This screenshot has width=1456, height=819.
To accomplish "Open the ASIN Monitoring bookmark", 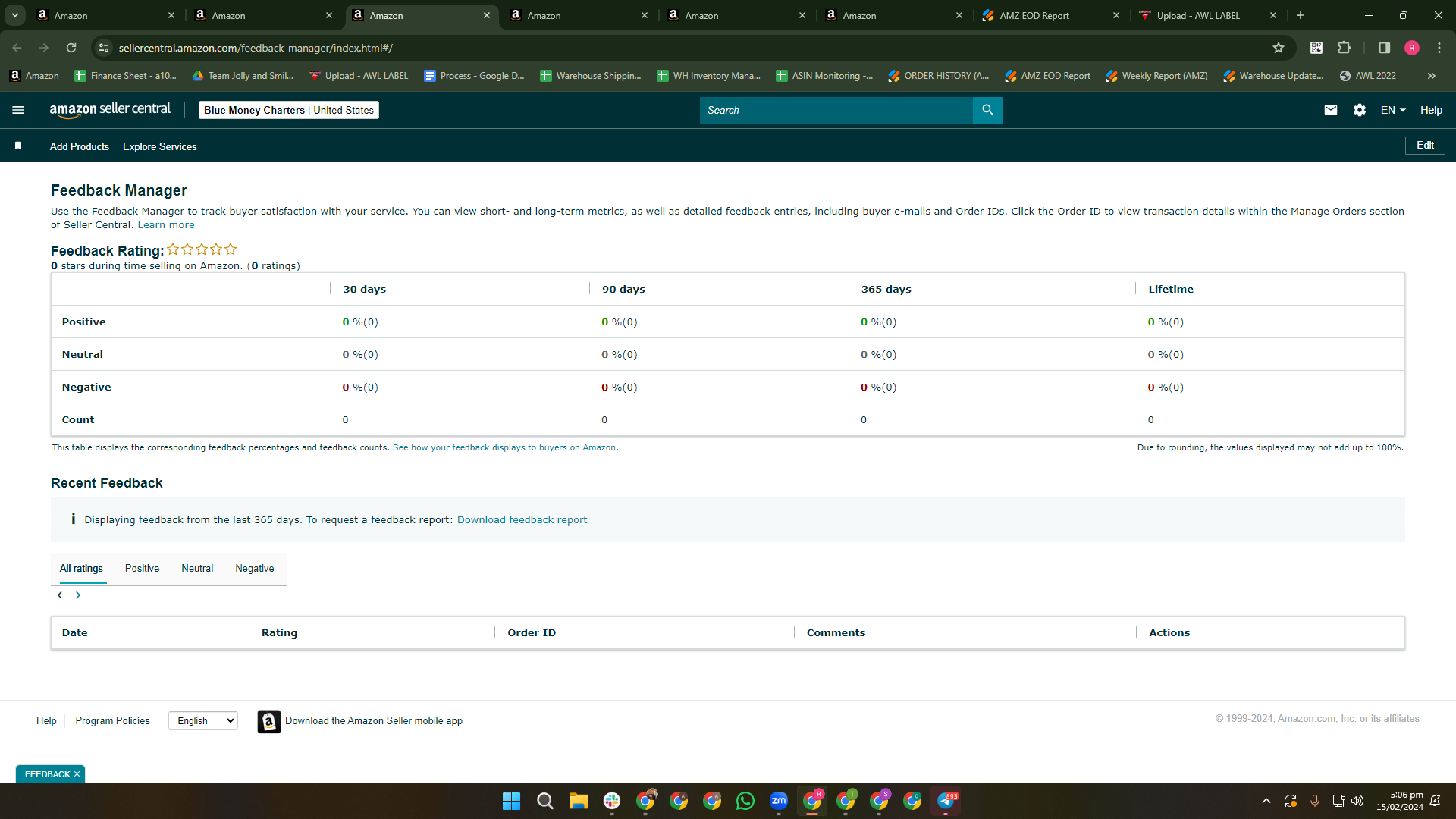I will [824, 76].
